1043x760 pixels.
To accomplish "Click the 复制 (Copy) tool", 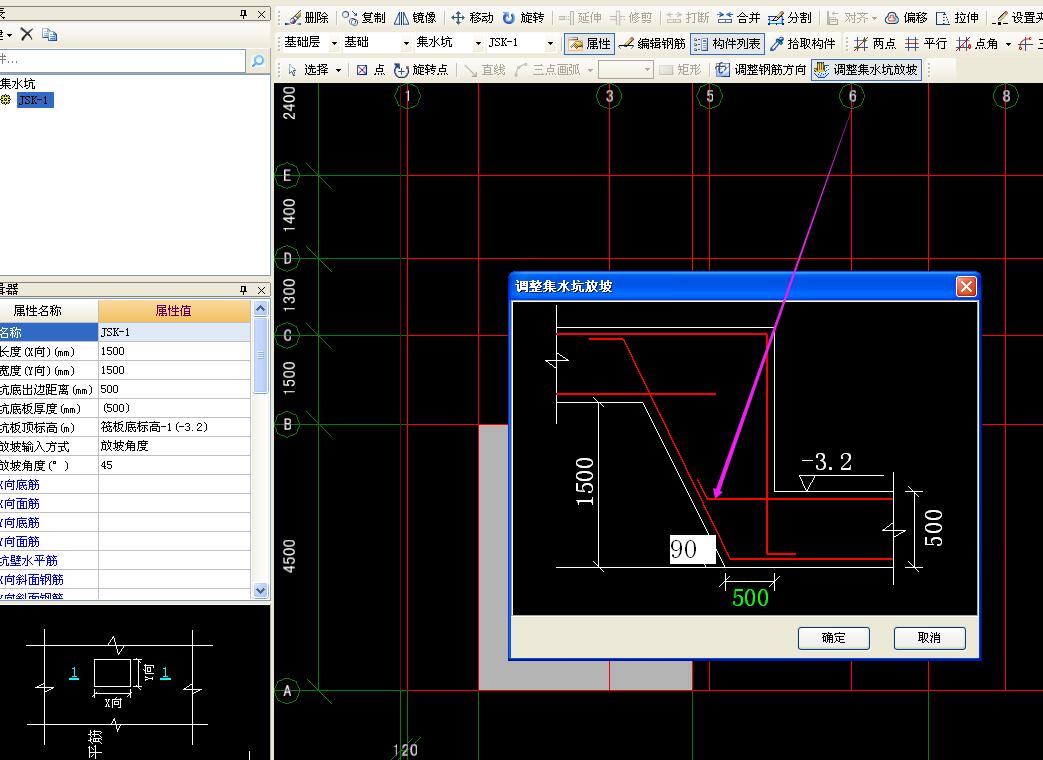I will [364, 18].
